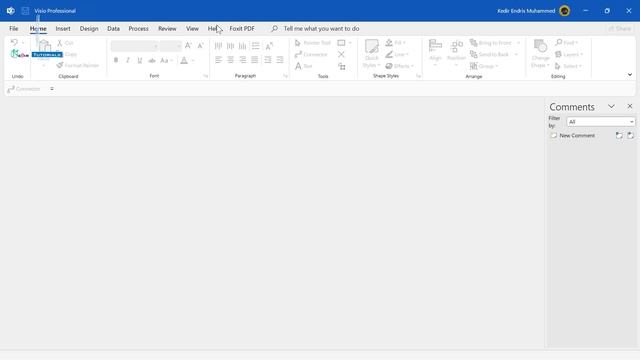Align paragraph left
Viewport: 640px width, 360px height.
pyautogui.click(x=218, y=60)
